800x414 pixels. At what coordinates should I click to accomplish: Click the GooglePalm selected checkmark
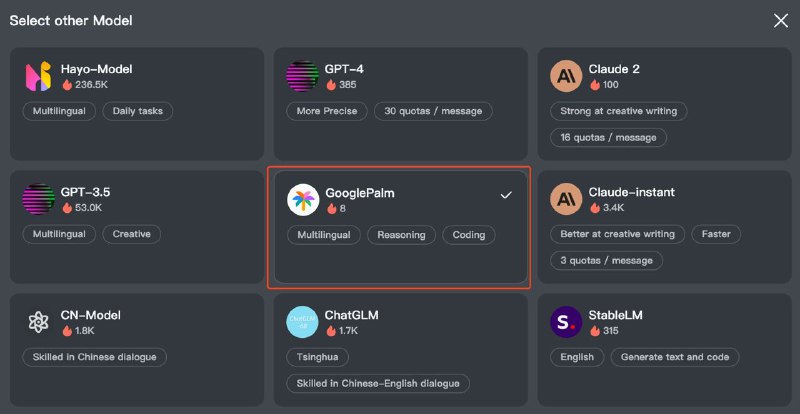[x=506, y=195]
